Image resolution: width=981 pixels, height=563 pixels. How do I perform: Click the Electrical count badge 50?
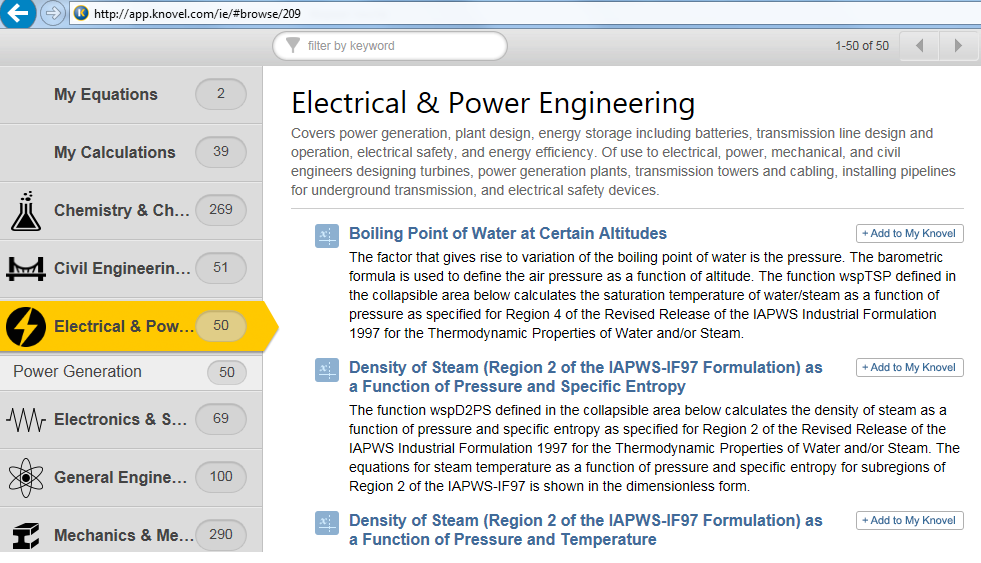[221, 326]
